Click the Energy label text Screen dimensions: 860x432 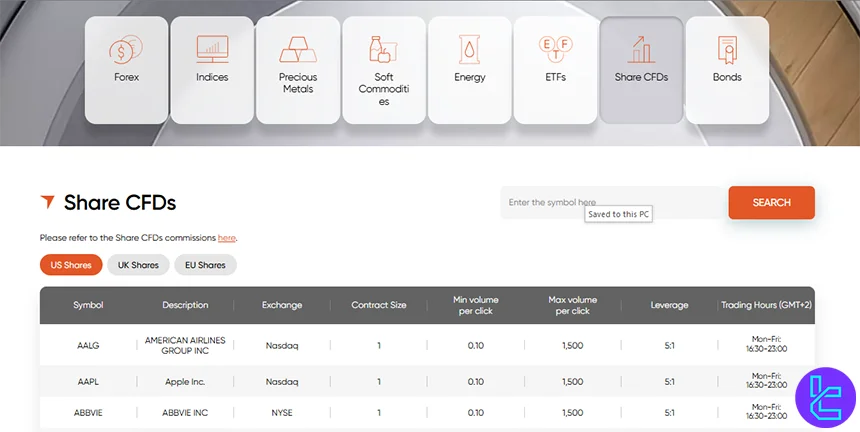tap(469, 77)
